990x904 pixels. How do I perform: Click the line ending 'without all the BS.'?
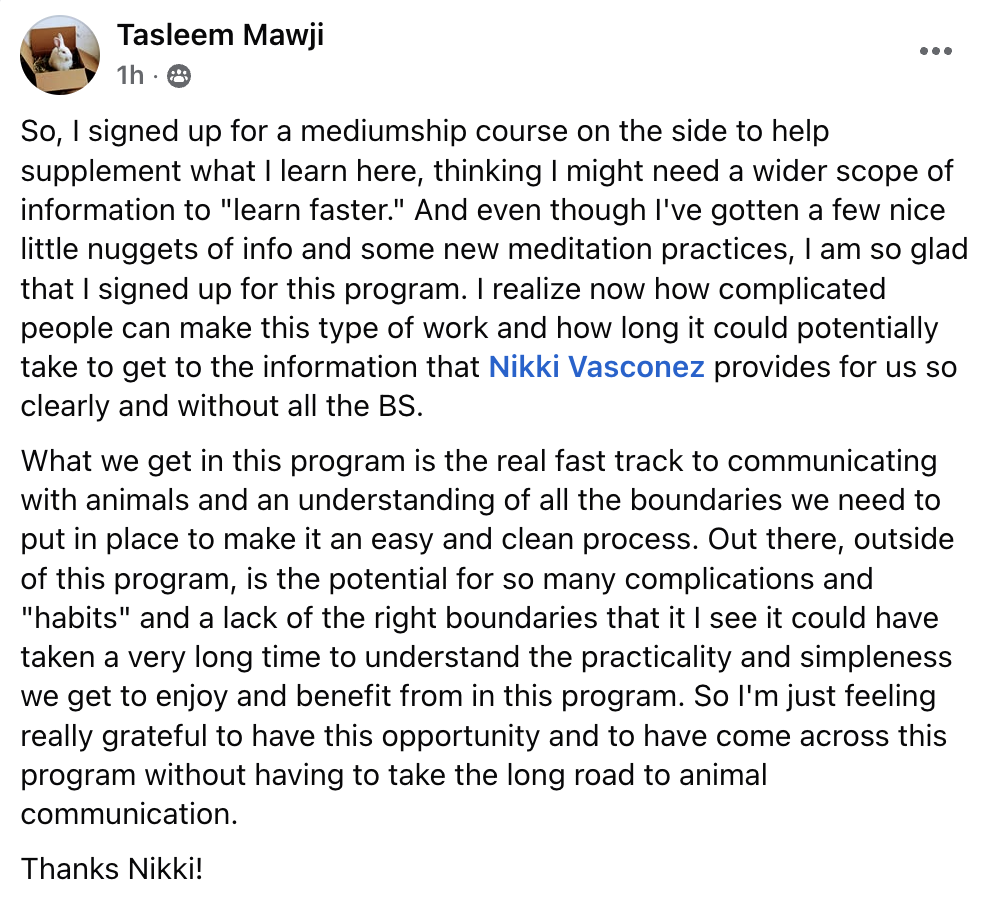point(222,406)
